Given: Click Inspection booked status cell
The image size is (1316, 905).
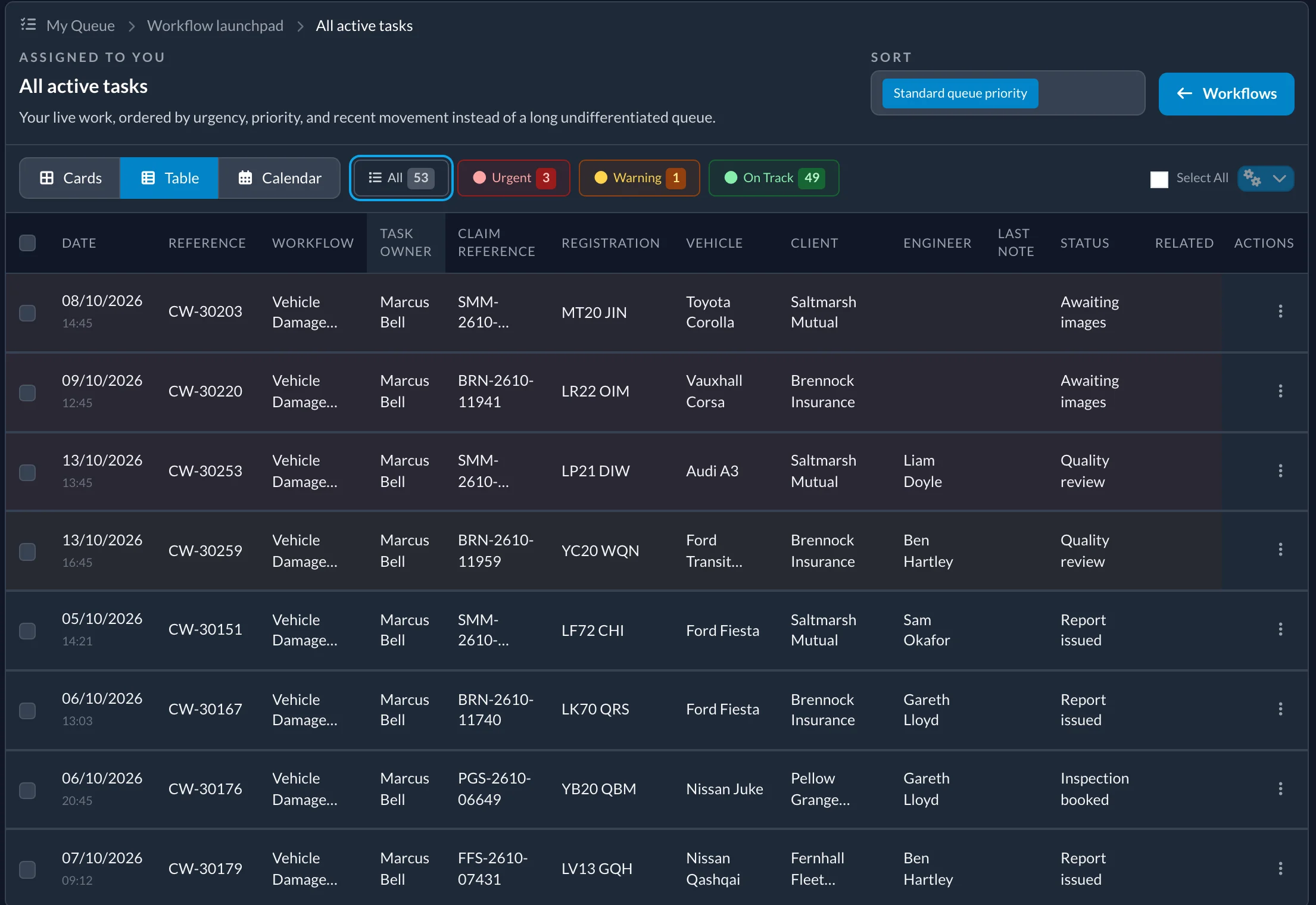Looking at the screenshot, I should coord(1094,789).
